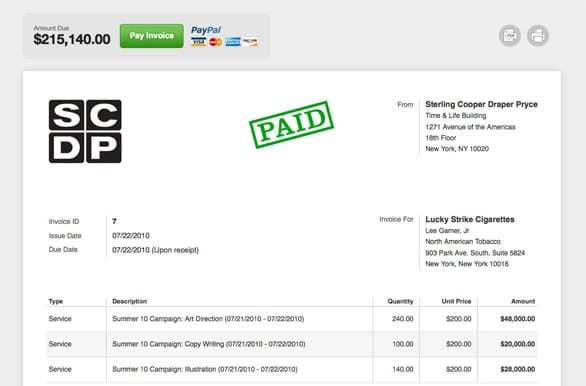
Task: Click the Invoice For label
Action: pos(396,219)
